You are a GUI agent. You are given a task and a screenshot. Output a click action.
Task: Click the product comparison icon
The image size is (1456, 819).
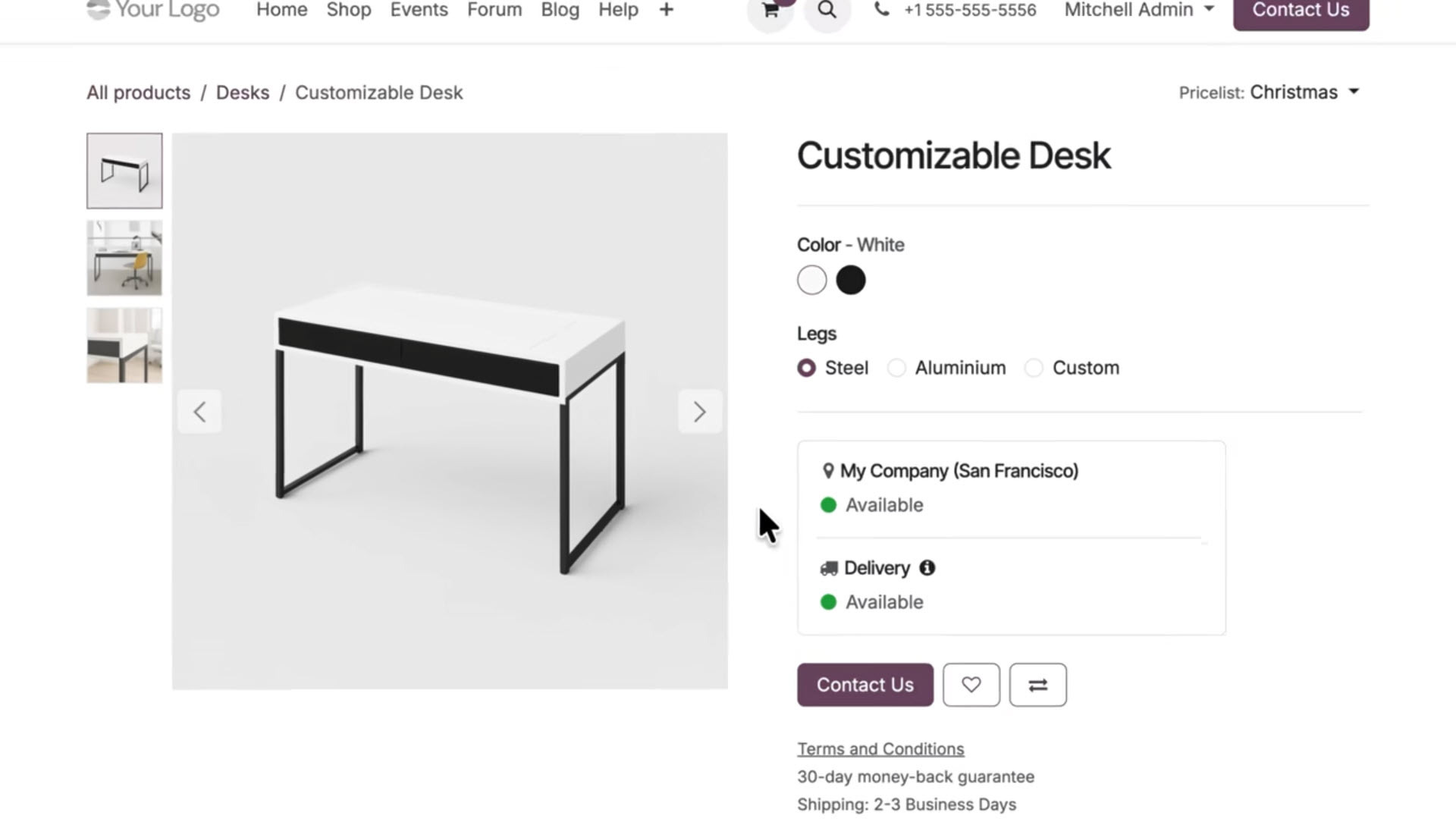click(x=1038, y=685)
